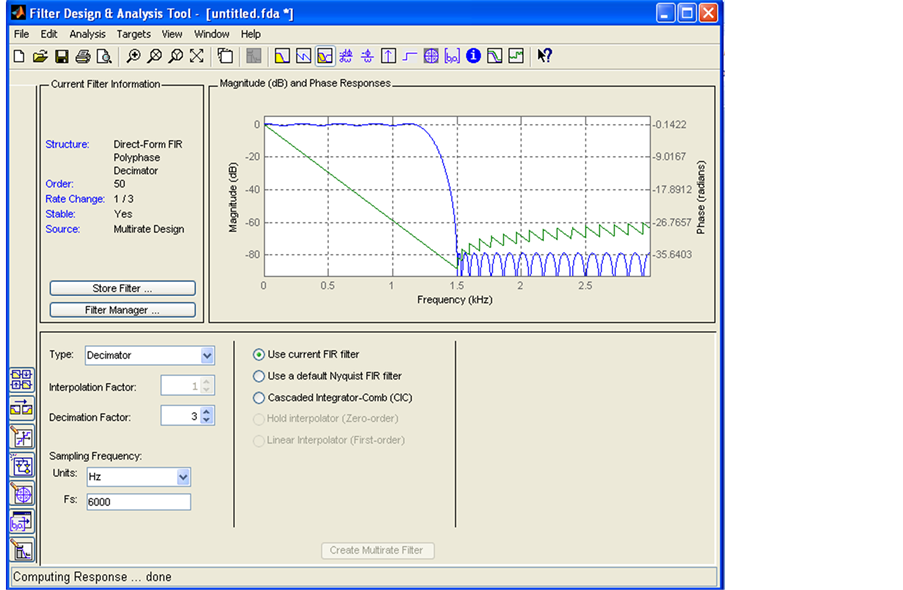Show Filter Specifications from the toolbar

(x=253, y=56)
